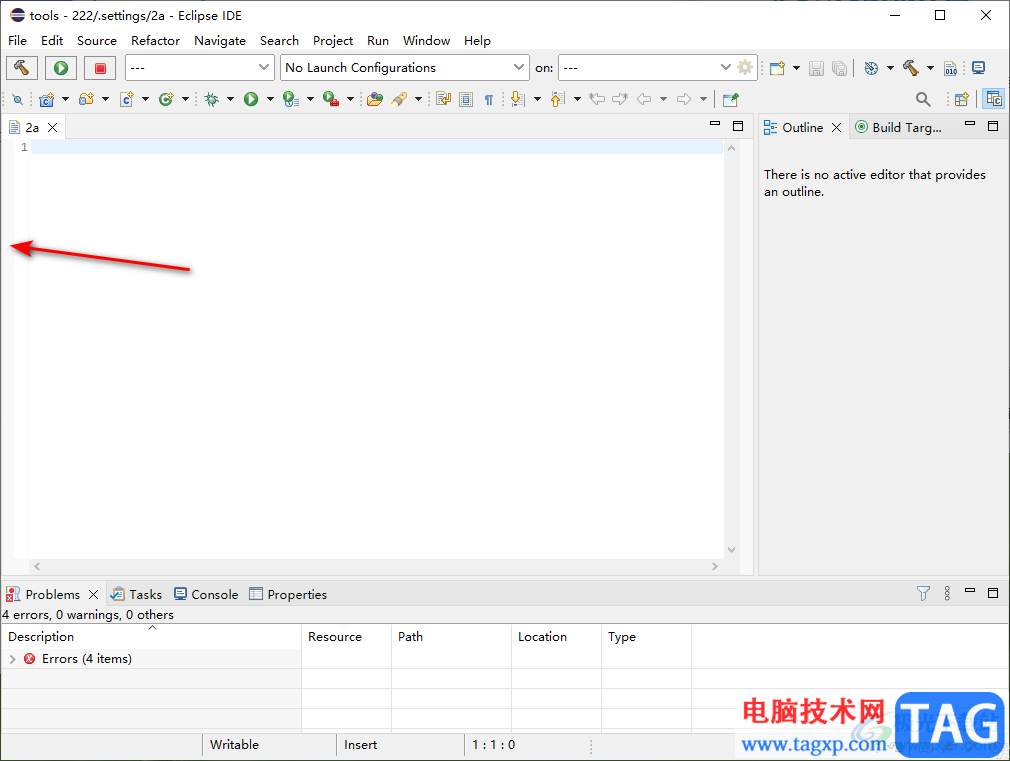Screen dimensions: 1010x761
Task: Click the Next Annotation down arrow icon
Action: click(517, 99)
